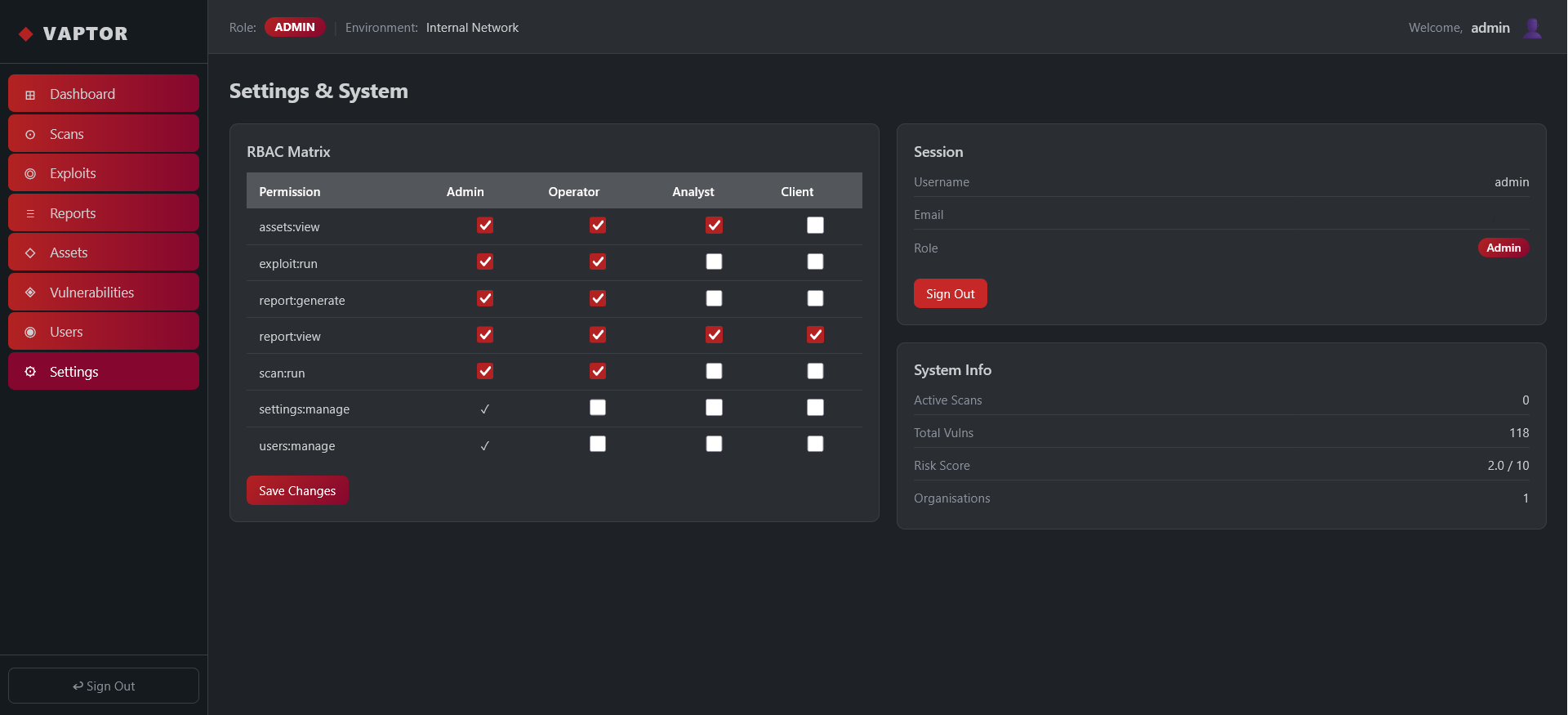Click the ADMIN role badge in header
The image size is (1568, 715).
295,27
